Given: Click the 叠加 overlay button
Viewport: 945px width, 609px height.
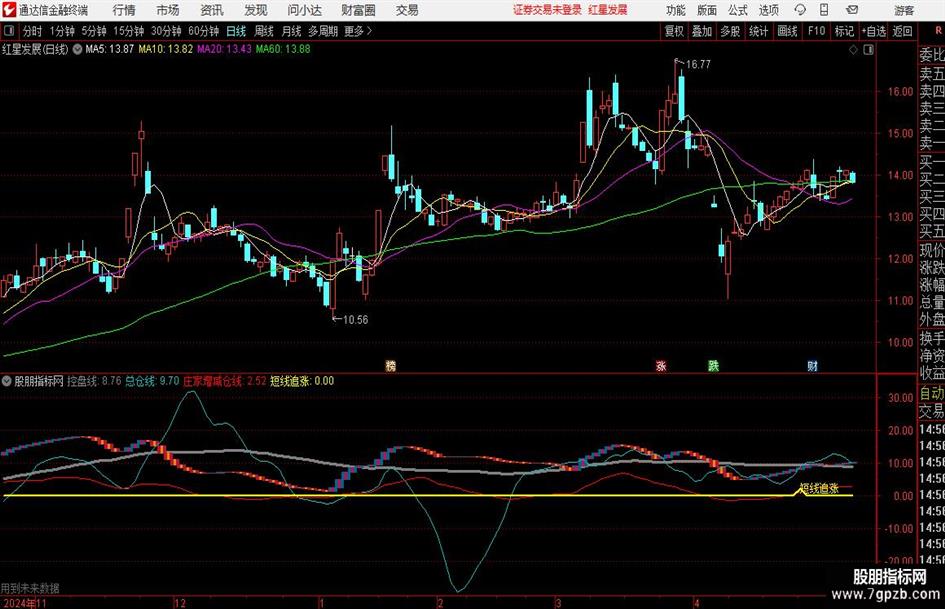Looking at the screenshot, I should [x=702, y=31].
